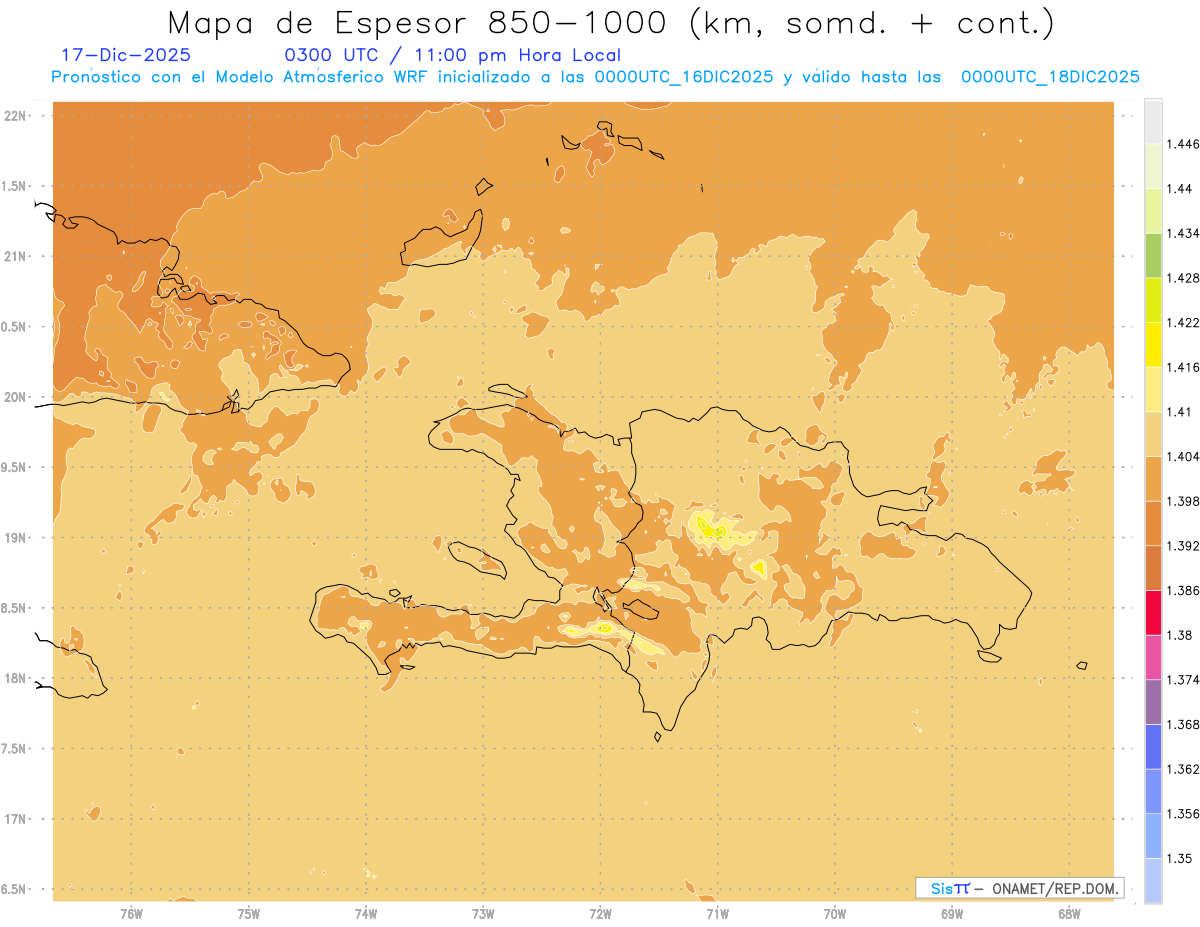
Task: Click the legend value 1.44
Action: 1179,189
